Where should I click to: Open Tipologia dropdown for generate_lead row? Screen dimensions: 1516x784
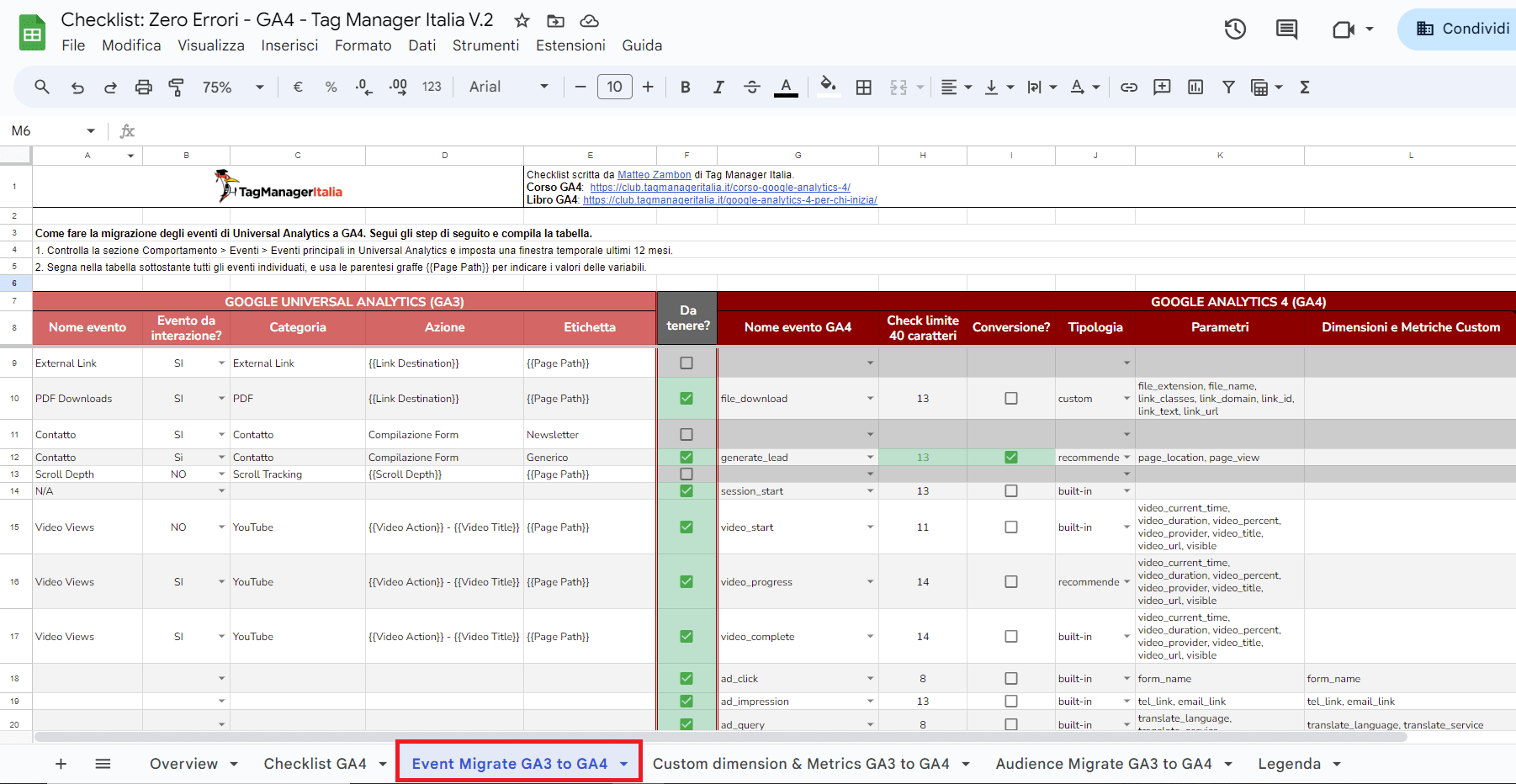tap(1126, 458)
